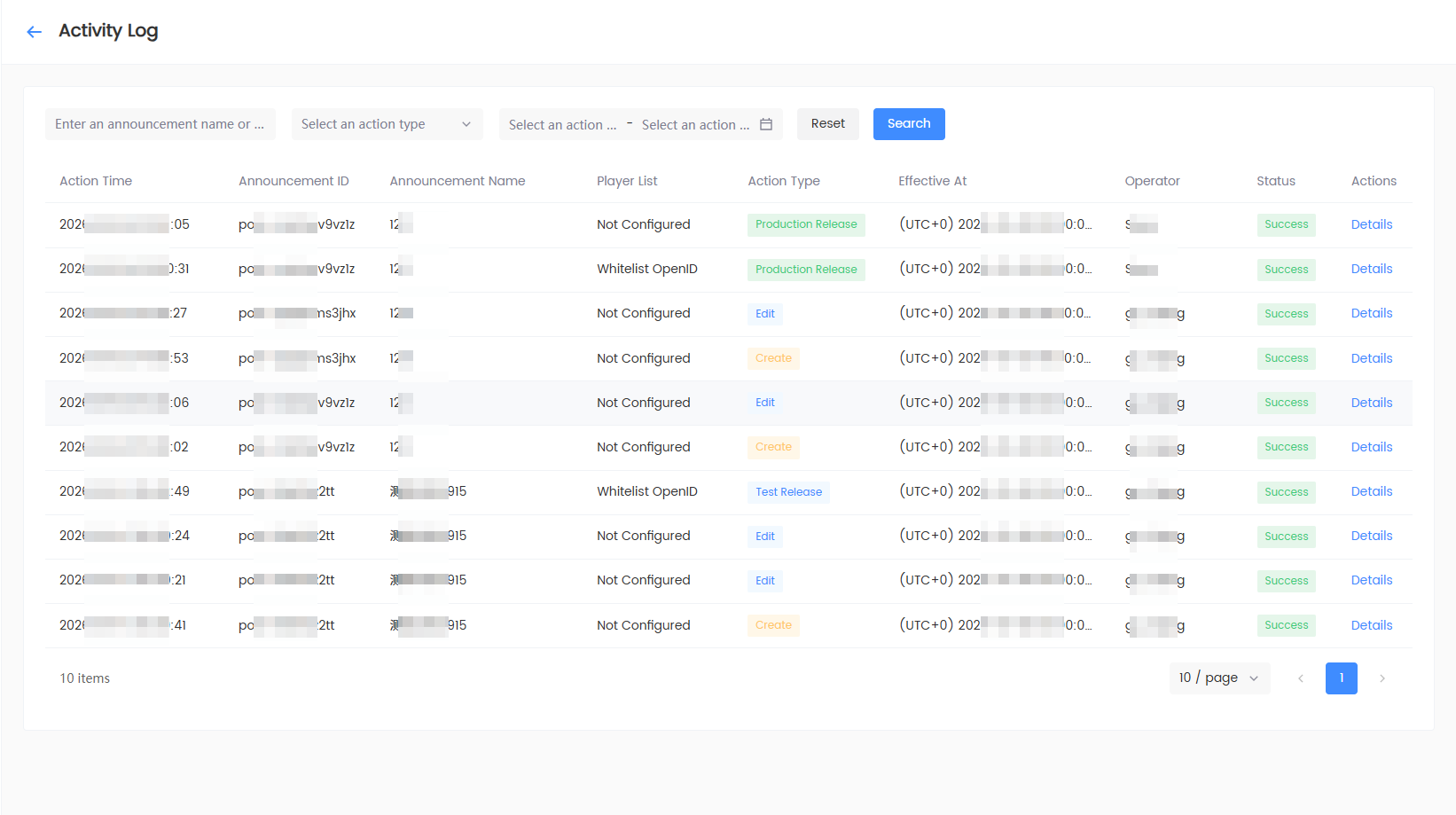Select the 'Create' tag in the :53 row
The image size is (1456, 815).
pyautogui.click(x=773, y=358)
